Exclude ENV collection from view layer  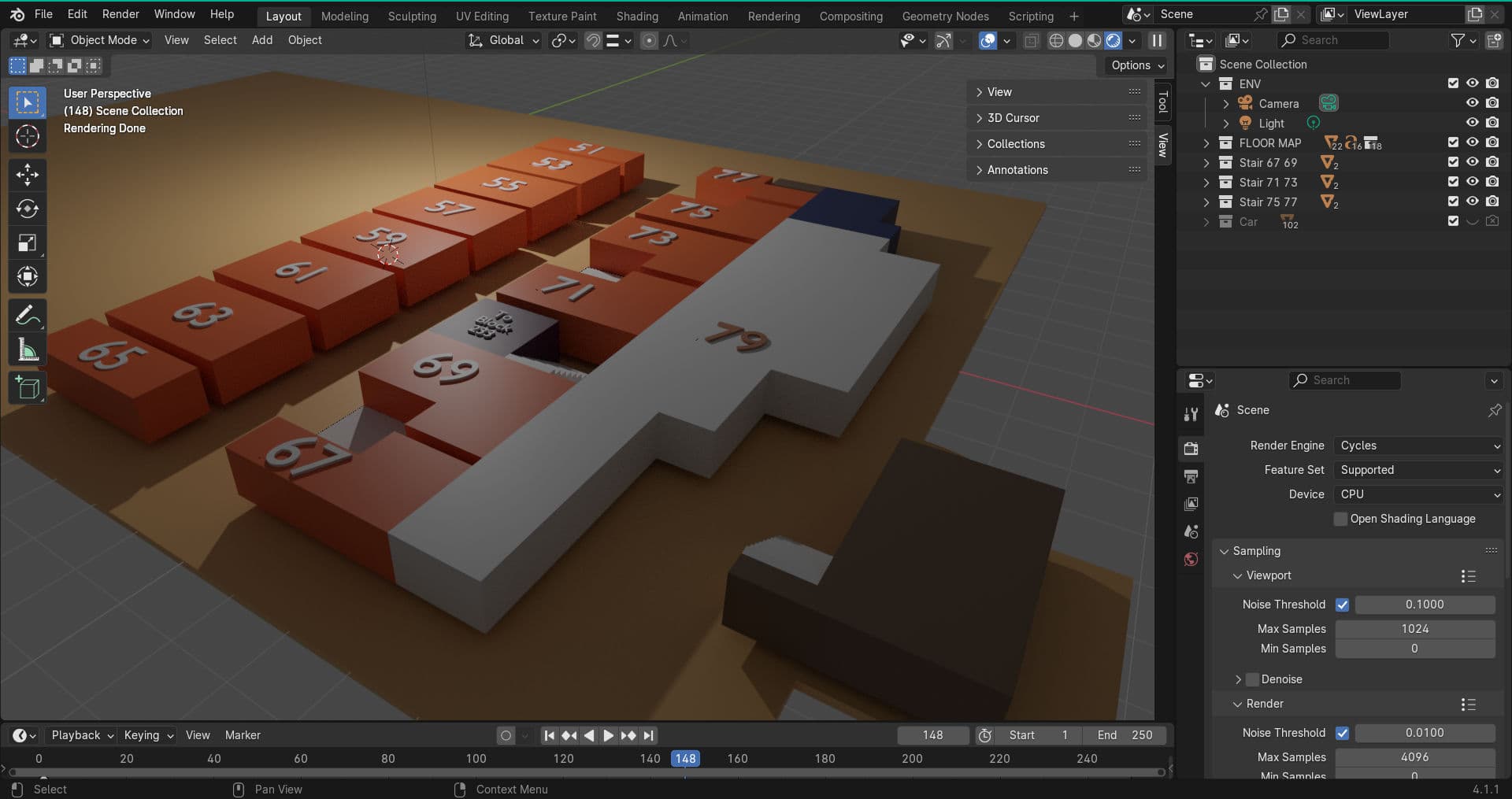(1453, 83)
